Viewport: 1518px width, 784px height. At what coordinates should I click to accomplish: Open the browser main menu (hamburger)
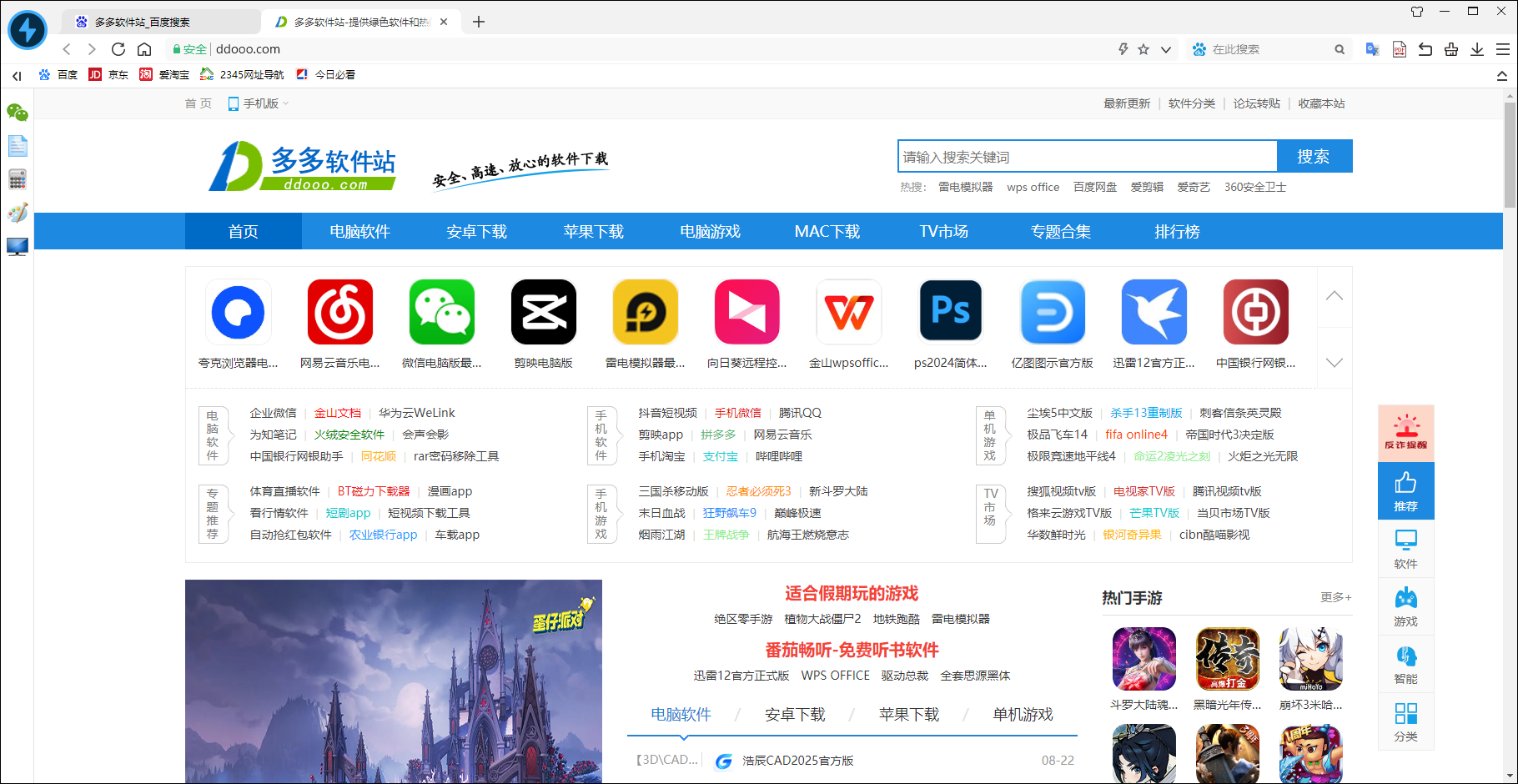click(1503, 49)
